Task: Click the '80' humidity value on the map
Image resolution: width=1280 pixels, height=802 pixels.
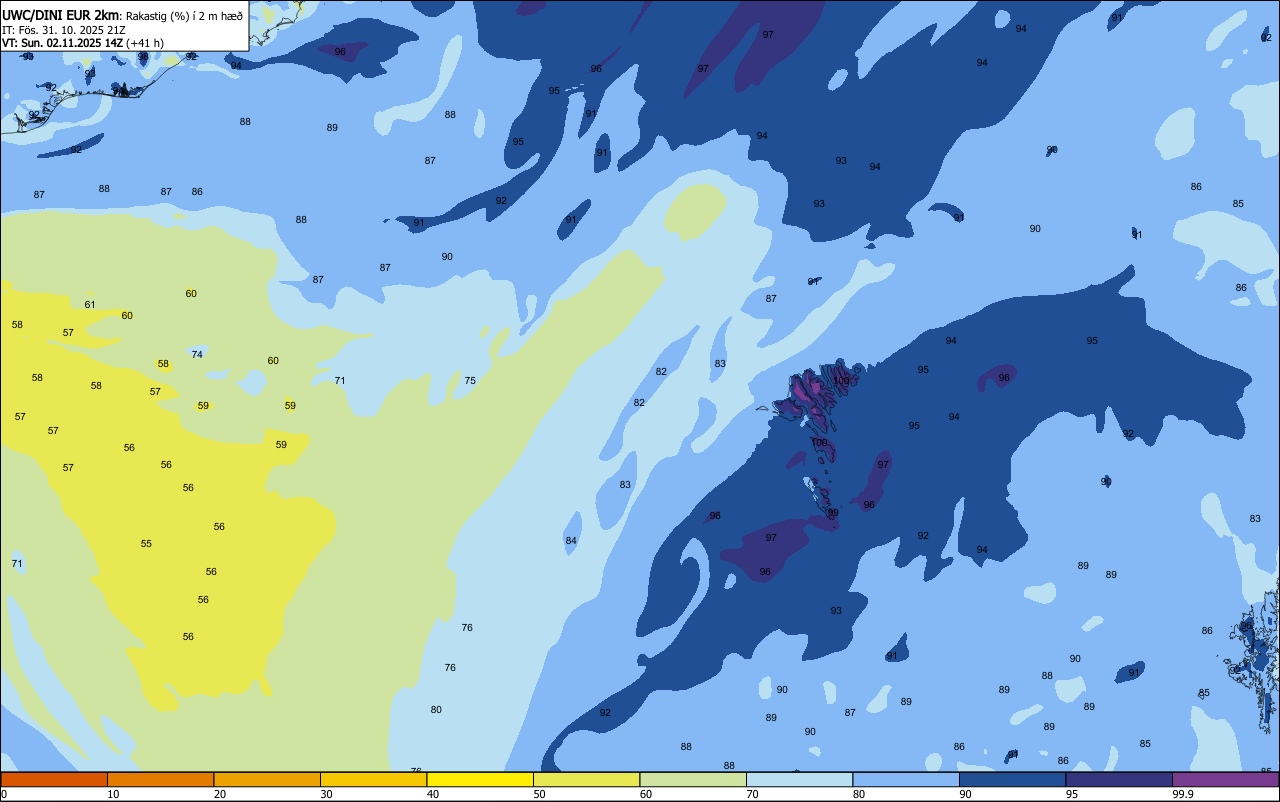Action: point(436,709)
